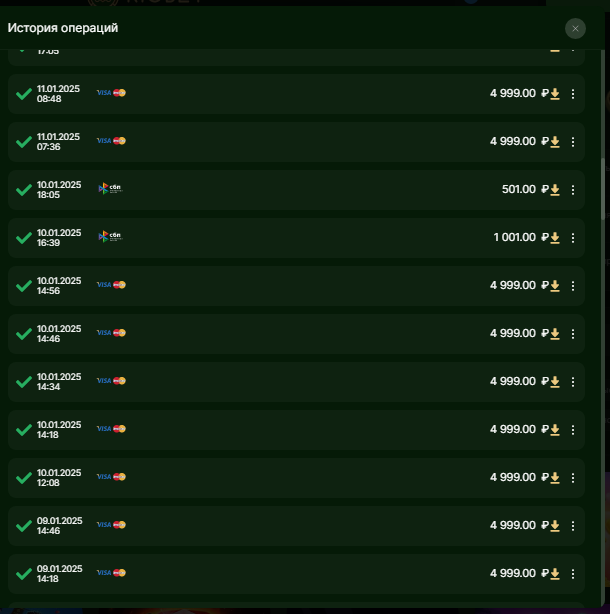Click the 10.01.2025 12:08 date text
This screenshot has width=610, height=614.
(59, 477)
